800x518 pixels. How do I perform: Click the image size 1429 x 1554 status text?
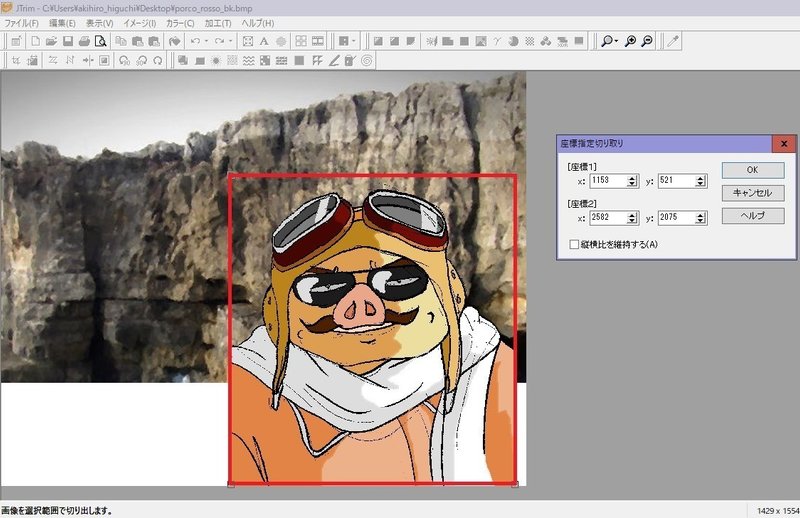(x=778, y=511)
